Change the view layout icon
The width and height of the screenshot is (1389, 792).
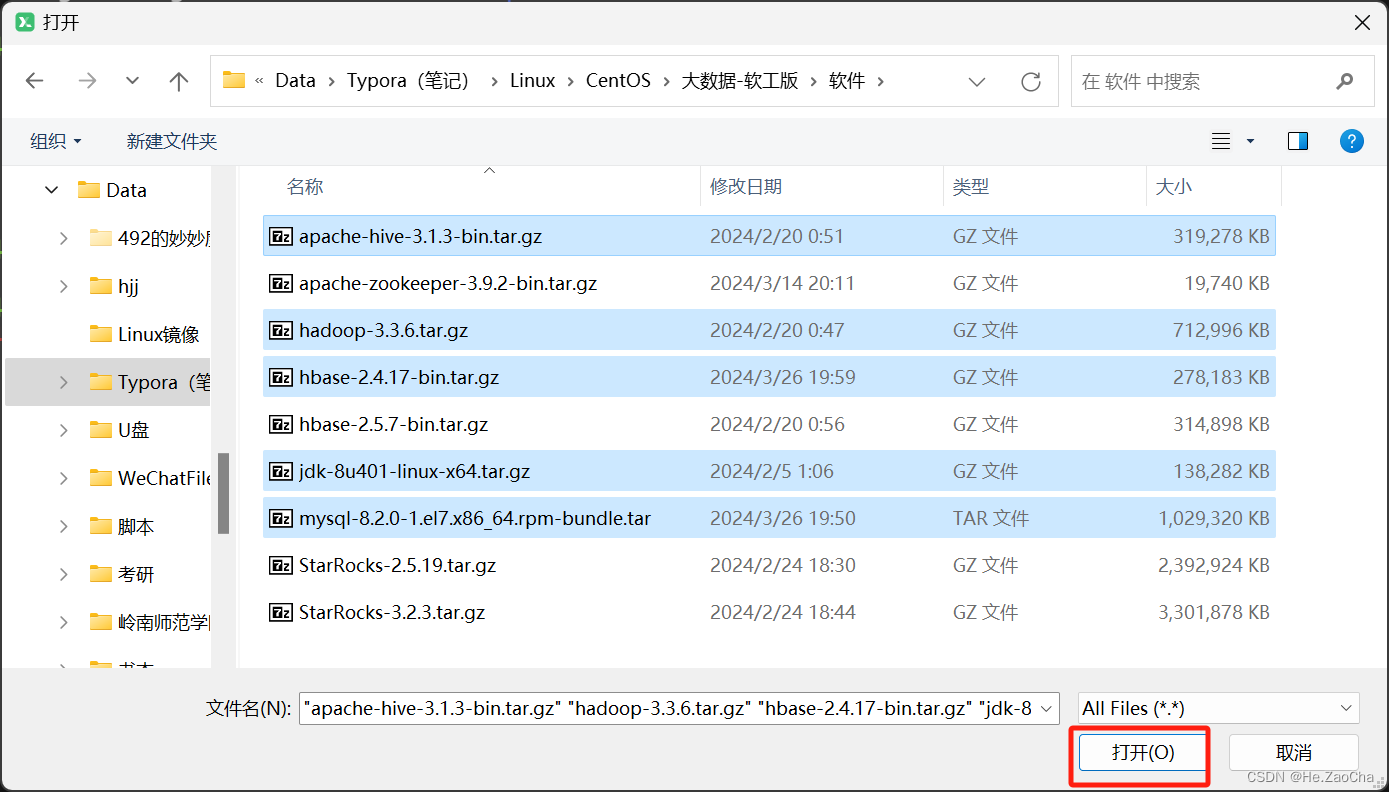point(1221,141)
